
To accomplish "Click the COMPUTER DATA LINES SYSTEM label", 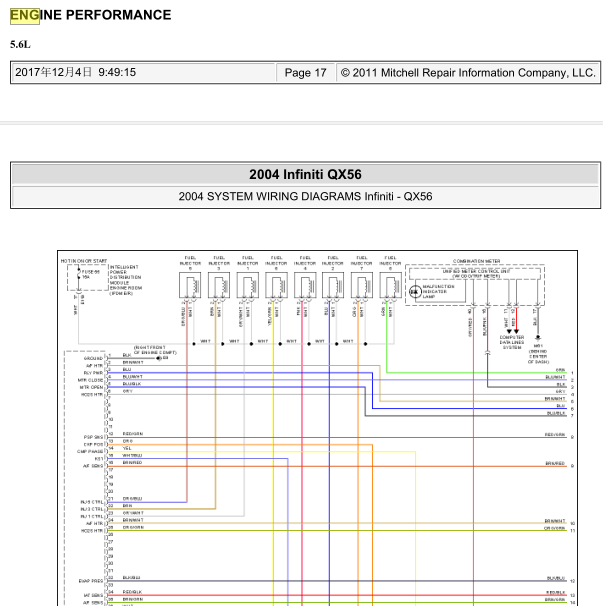I will (512, 342).
